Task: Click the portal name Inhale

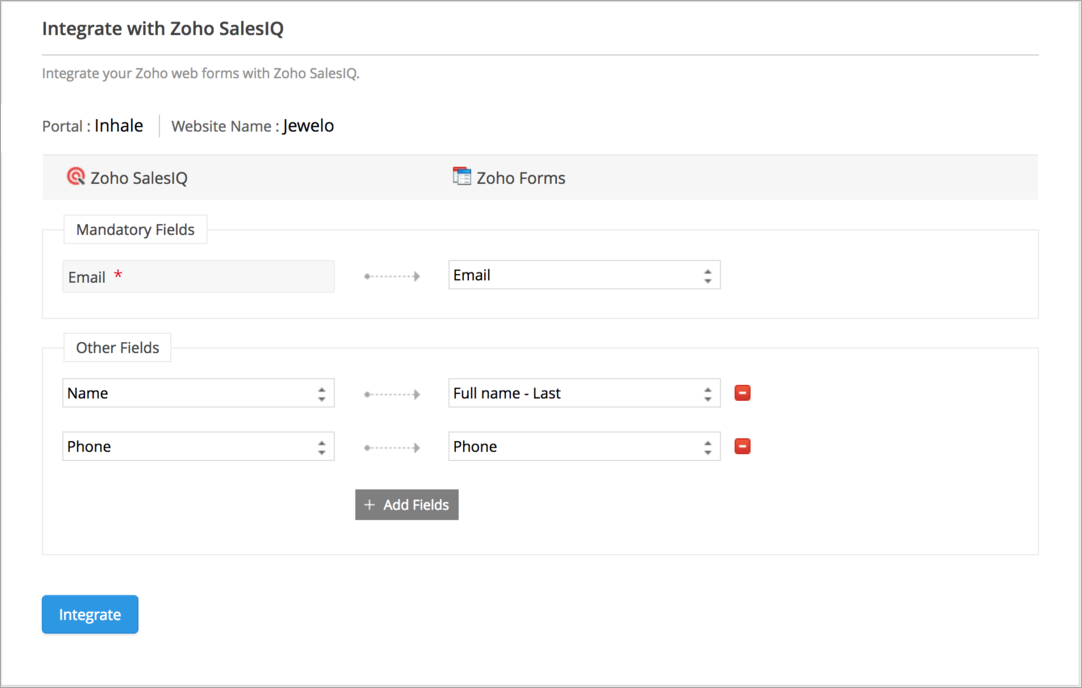Action: [119, 126]
